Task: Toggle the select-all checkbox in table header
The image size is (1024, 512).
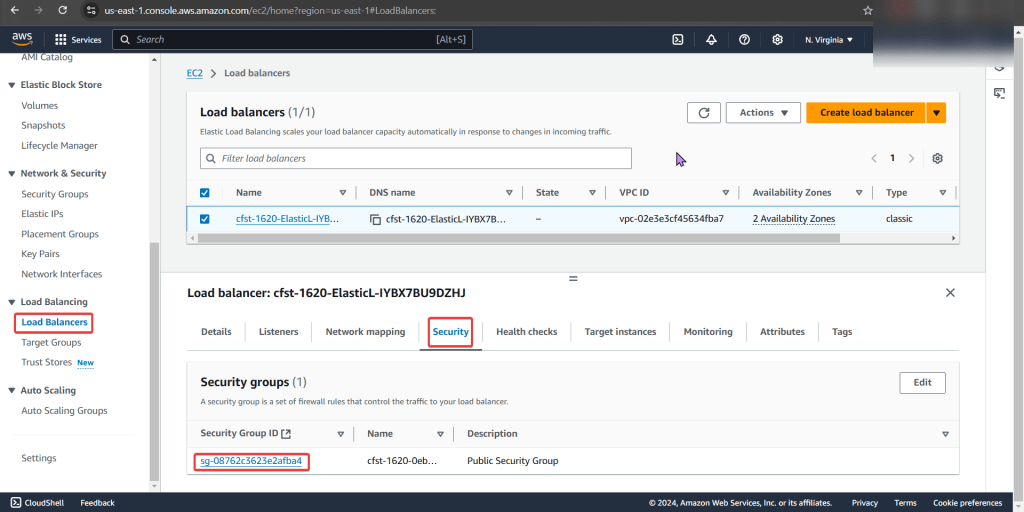Action: coord(205,193)
